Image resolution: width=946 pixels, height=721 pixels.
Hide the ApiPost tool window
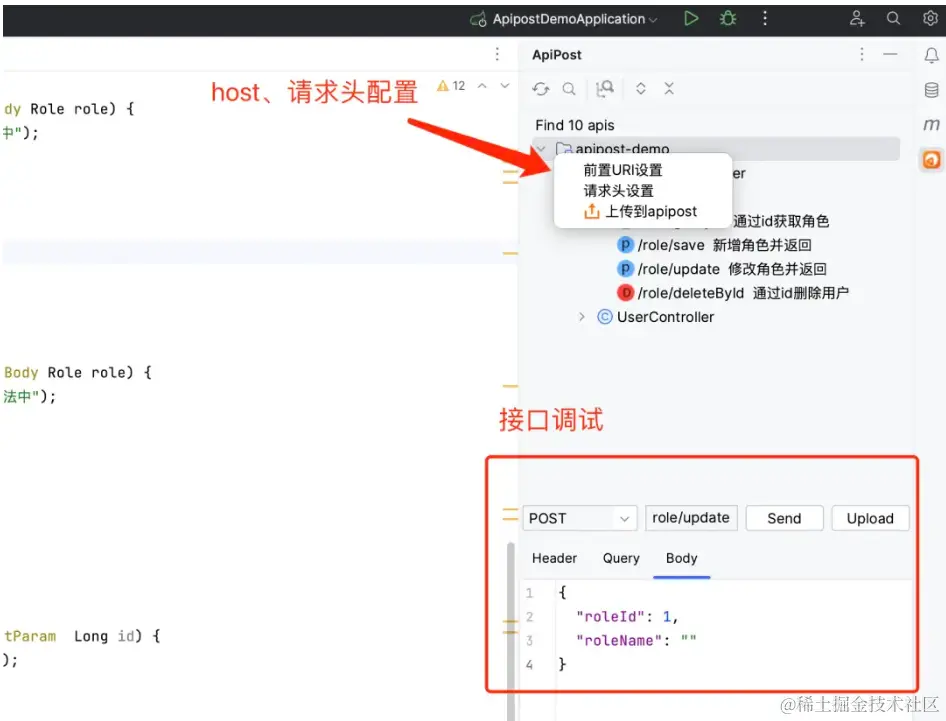click(890, 54)
